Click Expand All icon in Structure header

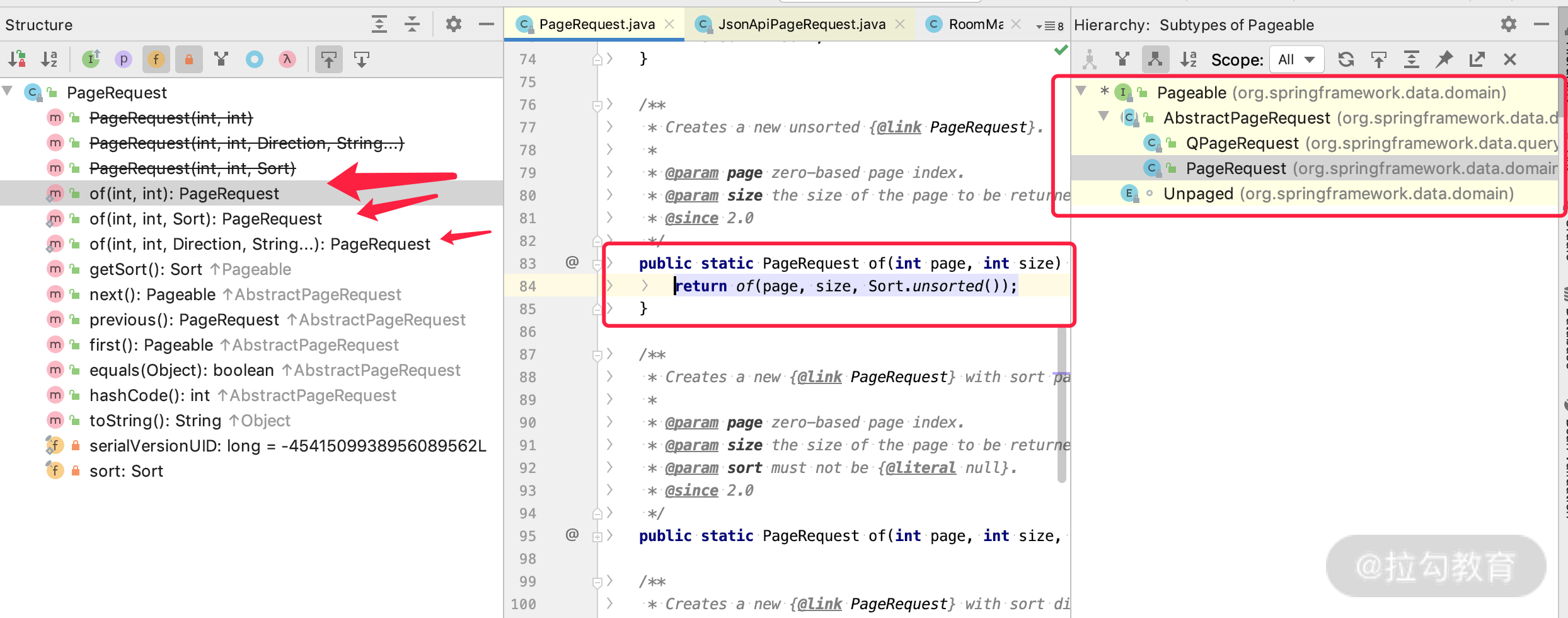pos(379,25)
